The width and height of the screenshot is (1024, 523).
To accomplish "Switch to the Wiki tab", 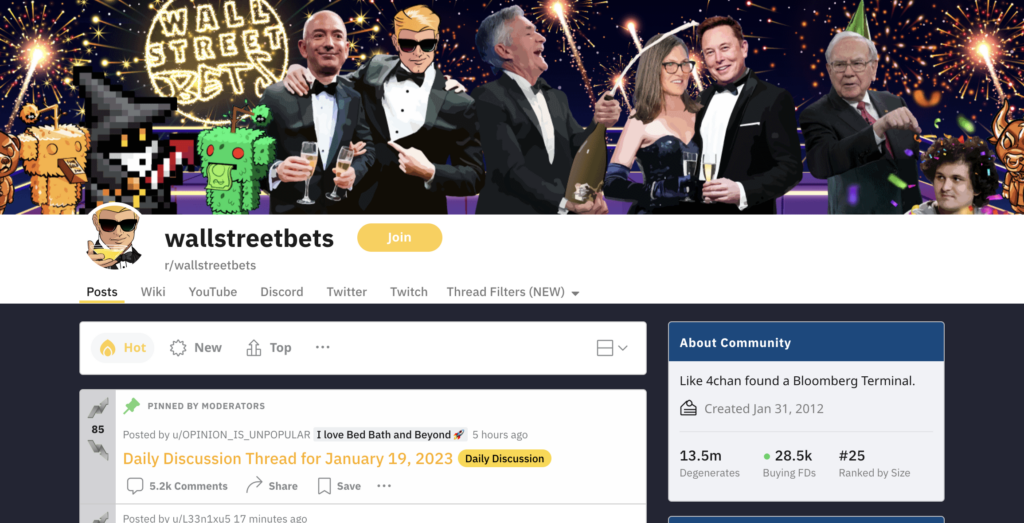I will 153,292.
